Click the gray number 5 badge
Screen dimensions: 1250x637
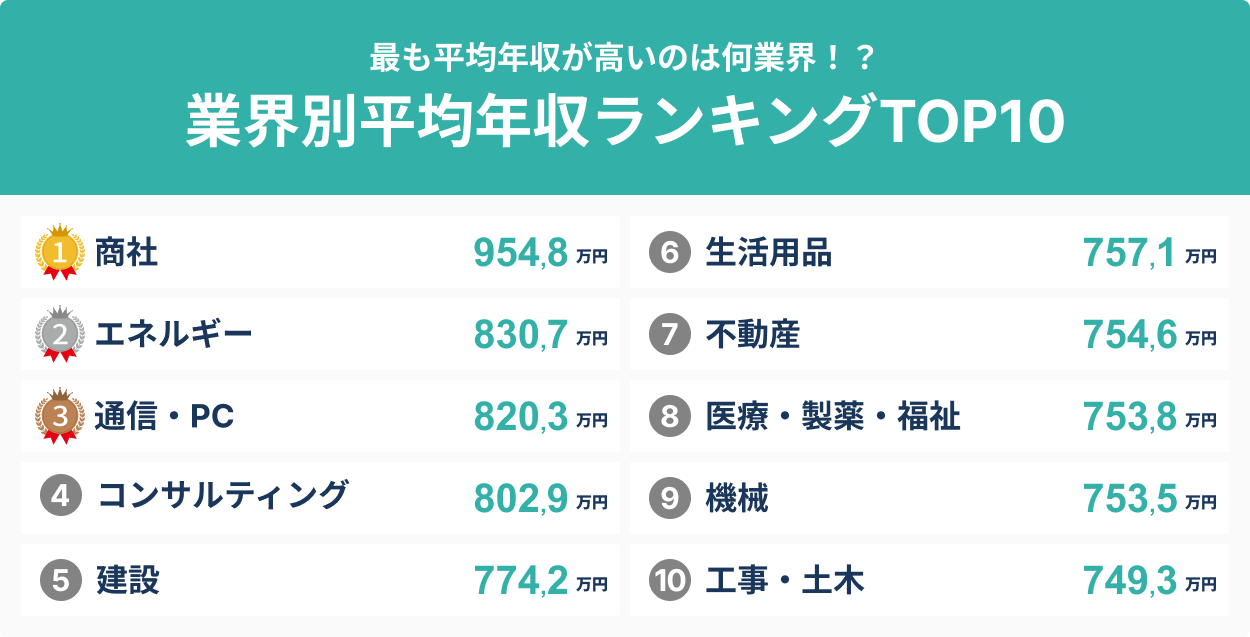click(x=60, y=580)
